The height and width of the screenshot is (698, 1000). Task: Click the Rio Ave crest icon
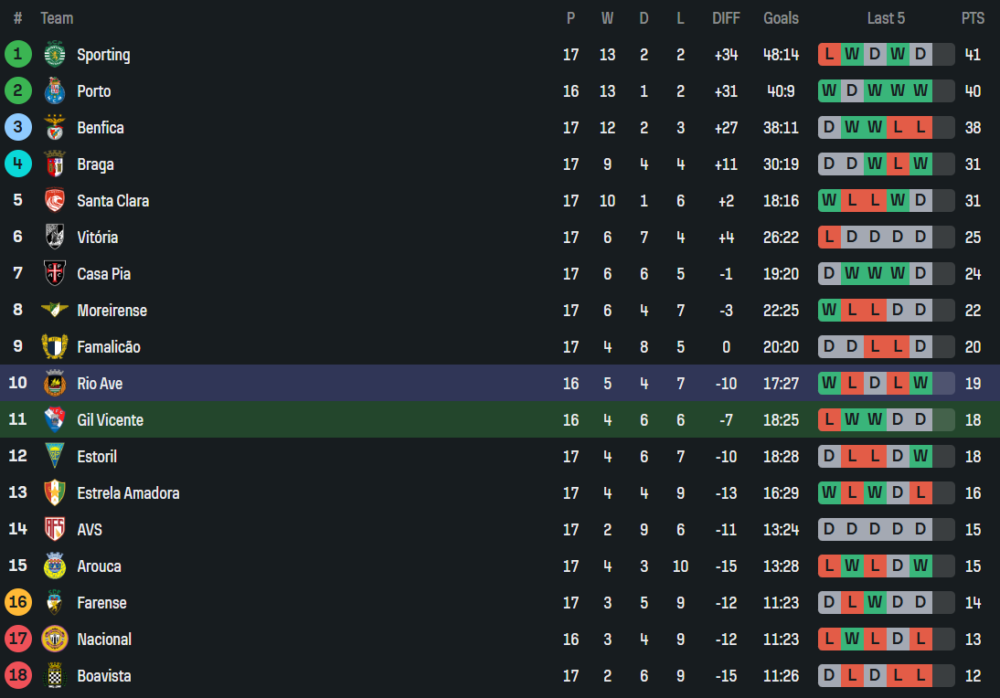pos(54,383)
